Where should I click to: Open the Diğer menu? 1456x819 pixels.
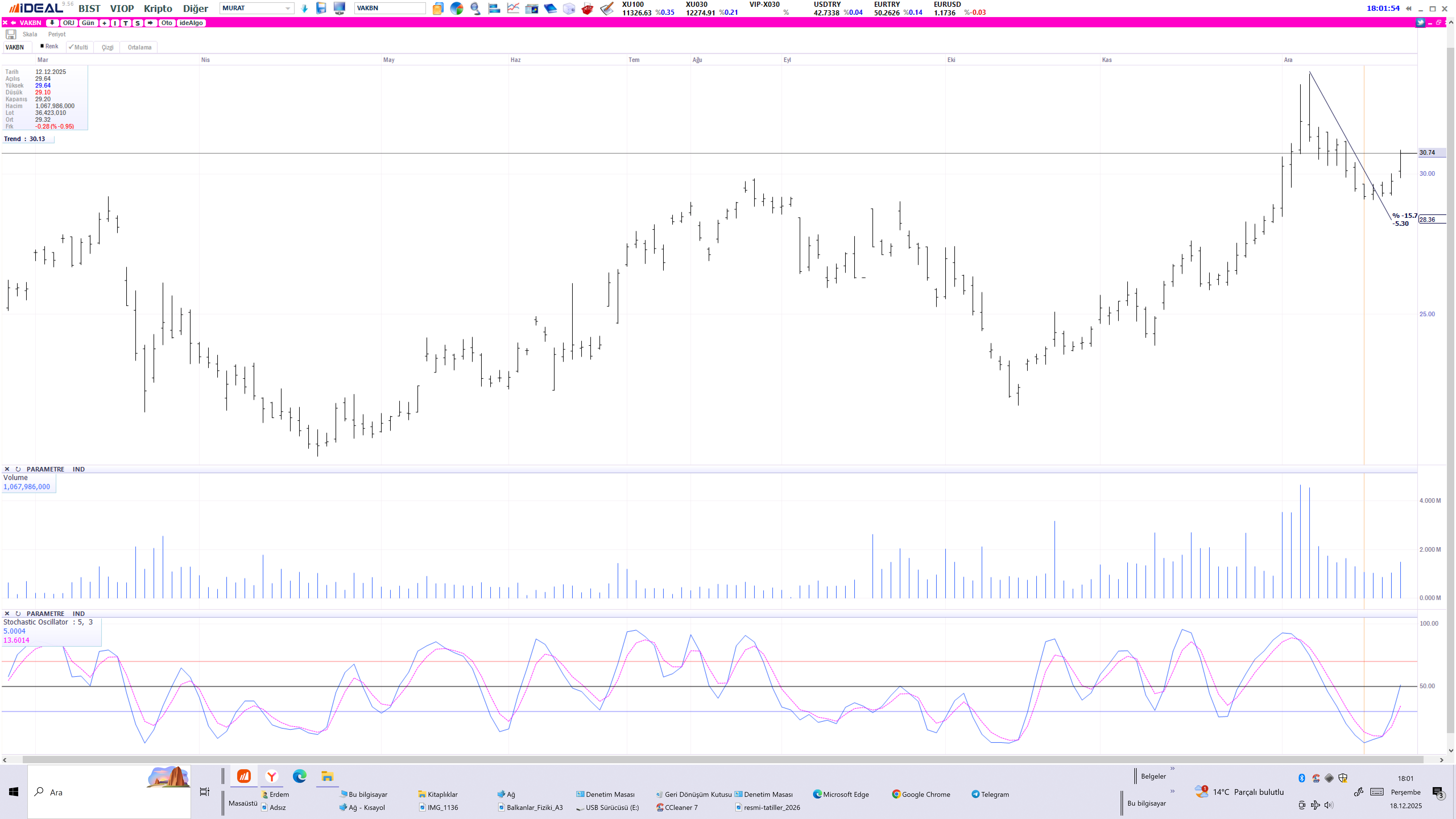(x=196, y=9)
